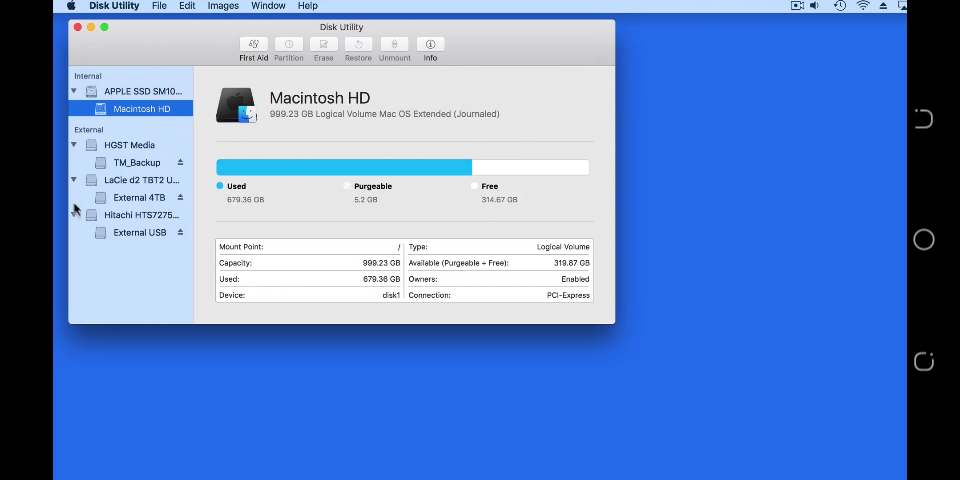Select Macintosh HD in the sidebar

click(x=130, y=109)
